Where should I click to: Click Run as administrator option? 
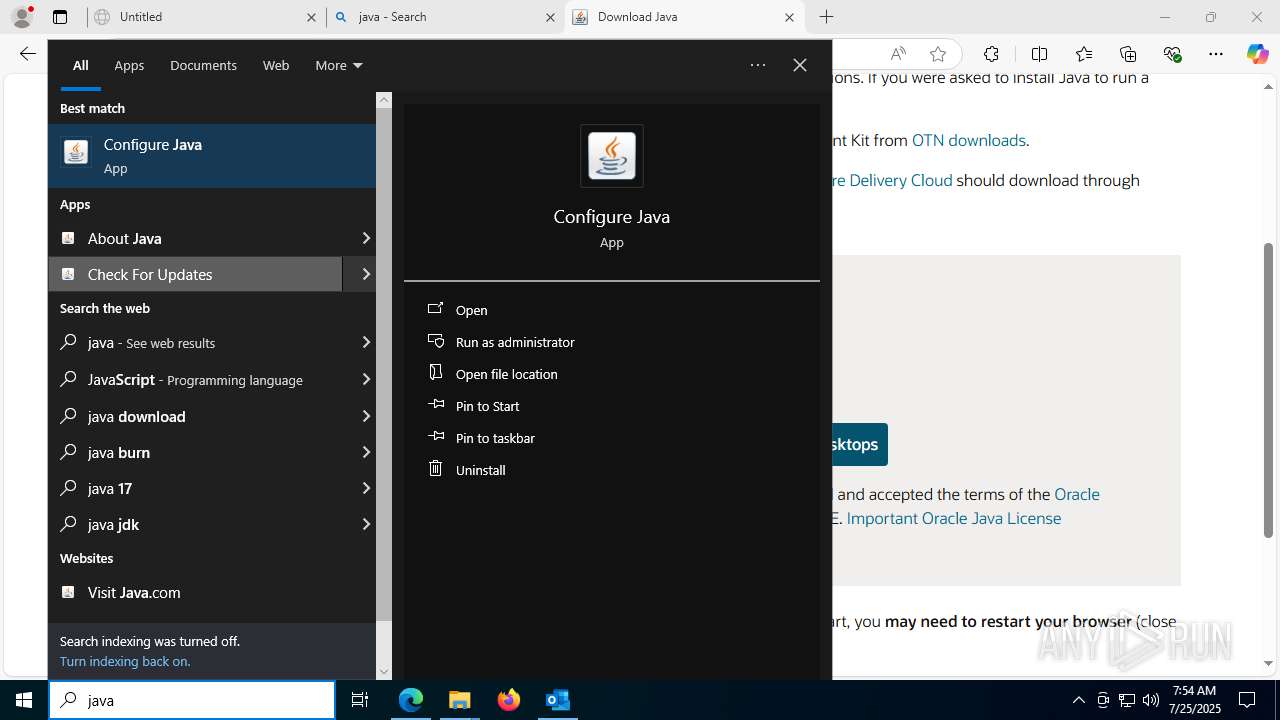pyautogui.click(x=515, y=342)
